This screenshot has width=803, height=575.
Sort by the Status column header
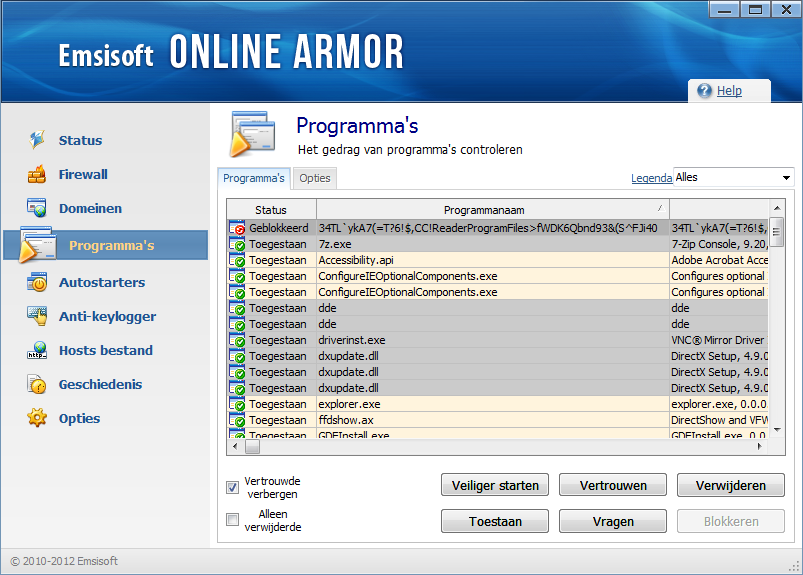coord(271,210)
